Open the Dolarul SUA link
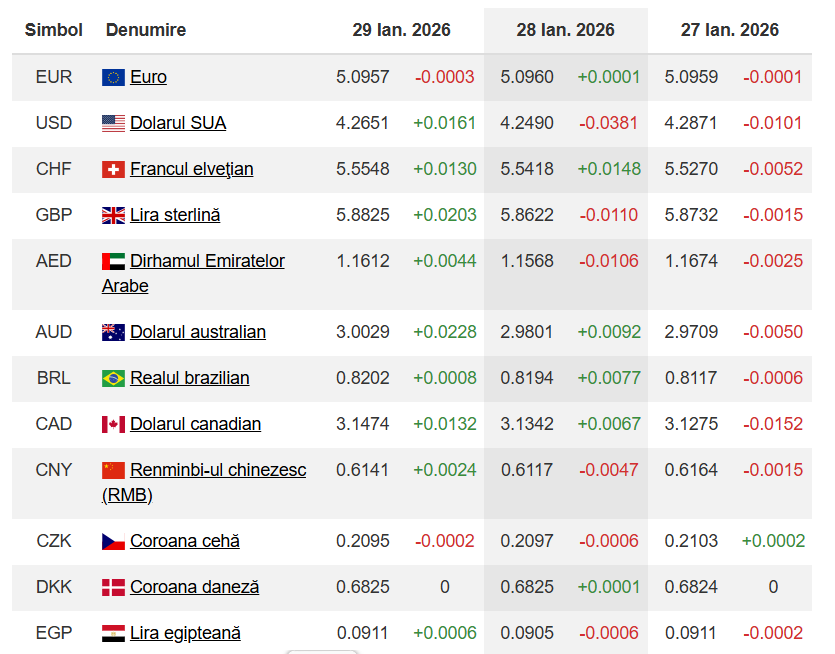The image size is (835, 654). pyautogui.click(x=178, y=123)
